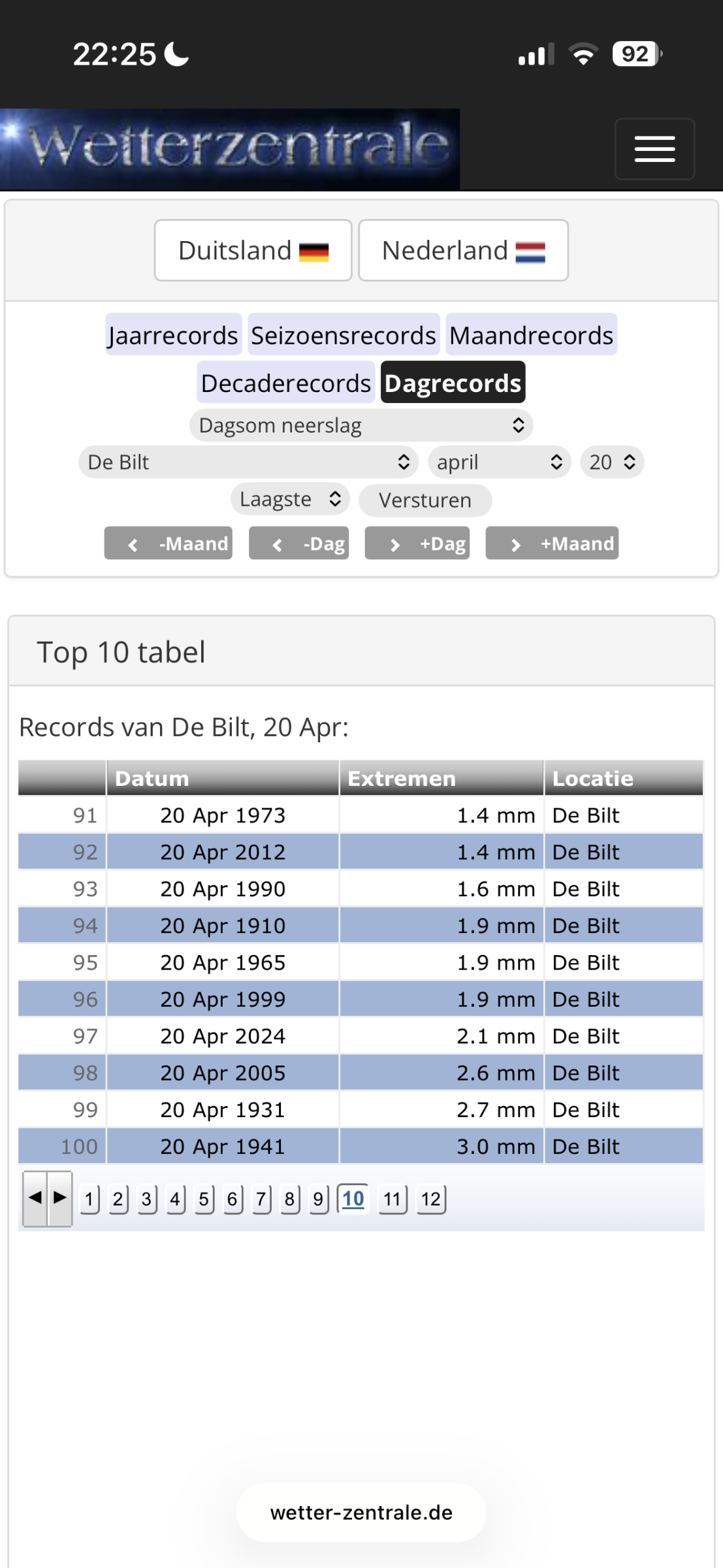
Task: Open the april month dropdown
Action: pos(500,463)
